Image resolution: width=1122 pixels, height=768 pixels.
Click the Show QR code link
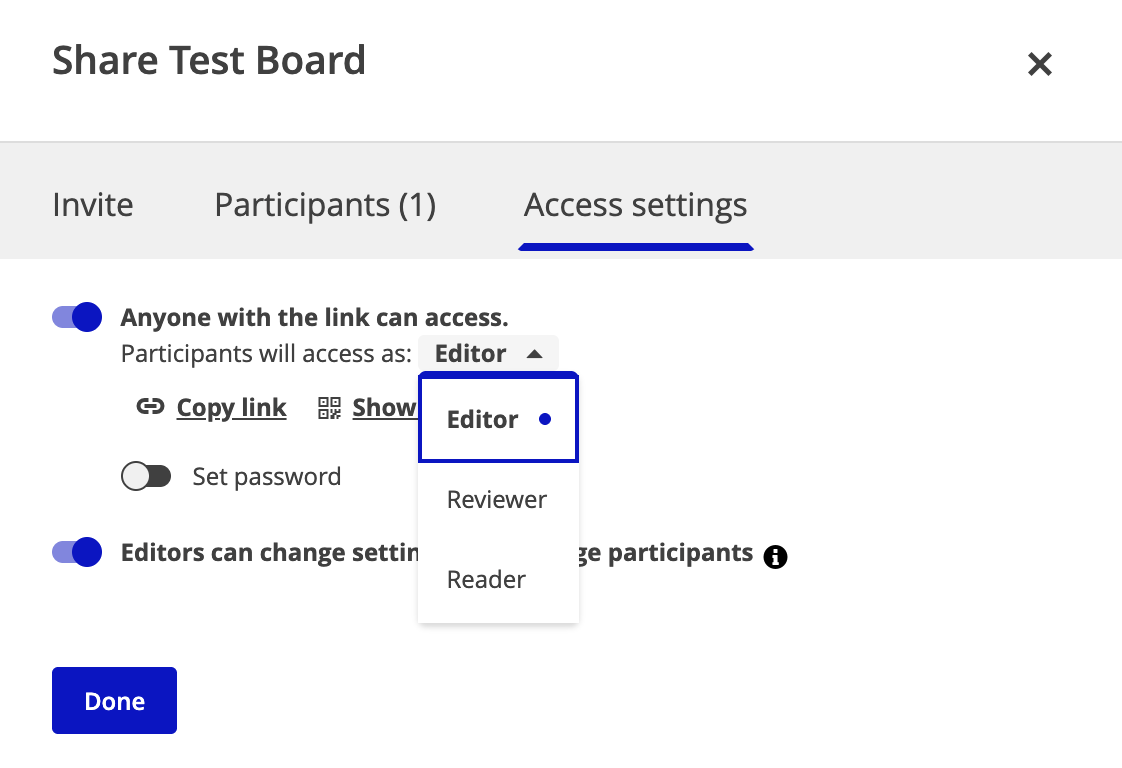[x=384, y=407]
